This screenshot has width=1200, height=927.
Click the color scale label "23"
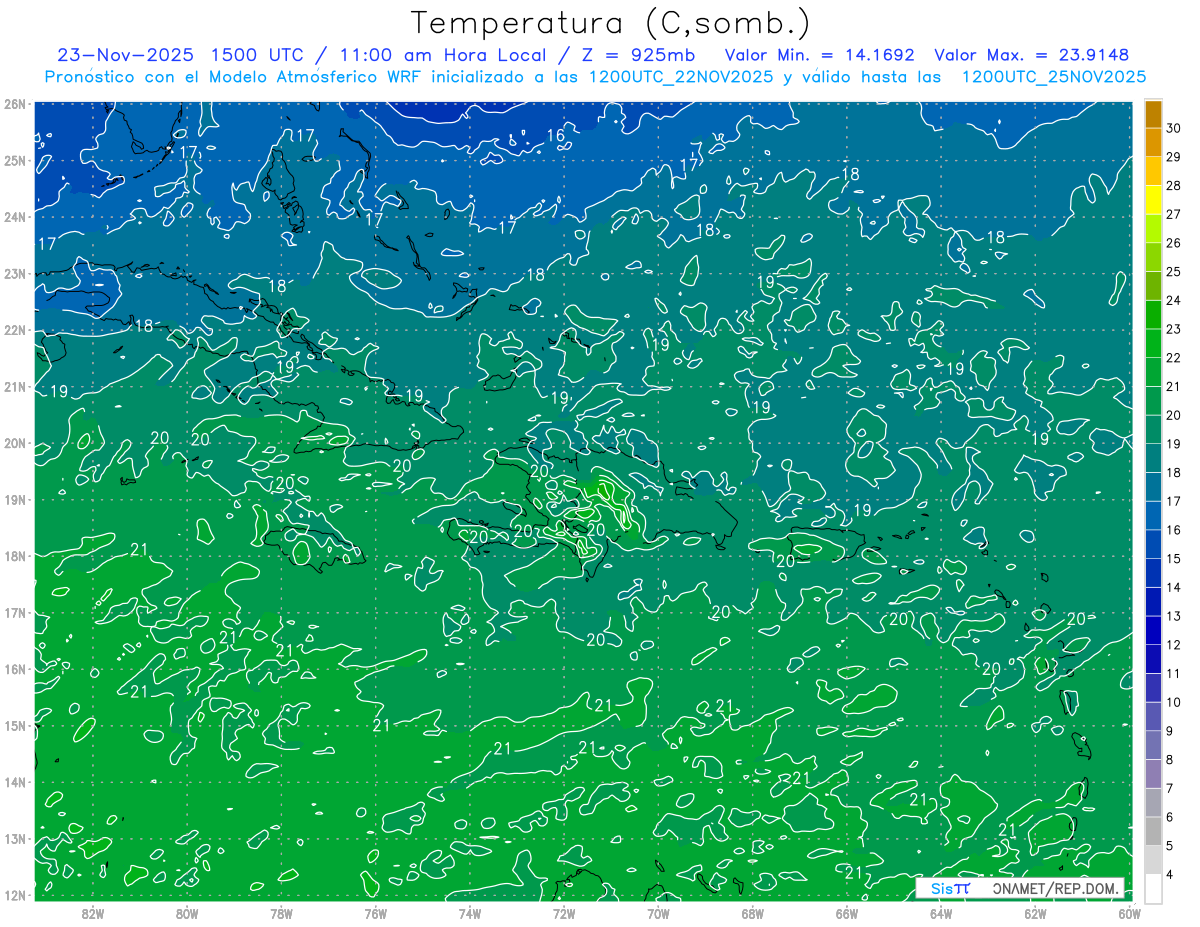click(x=1174, y=329)
